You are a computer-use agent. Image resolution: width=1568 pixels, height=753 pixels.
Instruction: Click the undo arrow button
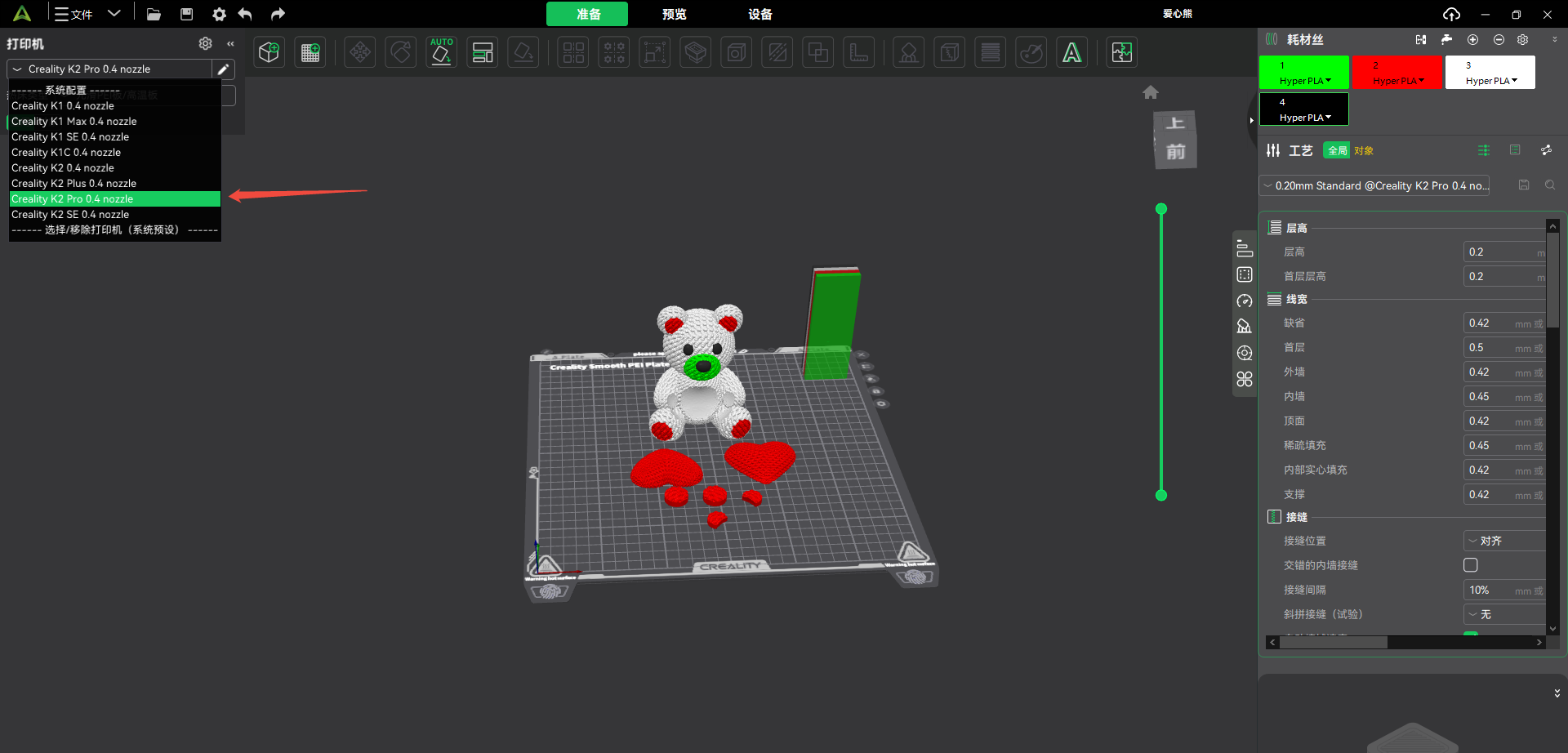[x=245, y=14]
